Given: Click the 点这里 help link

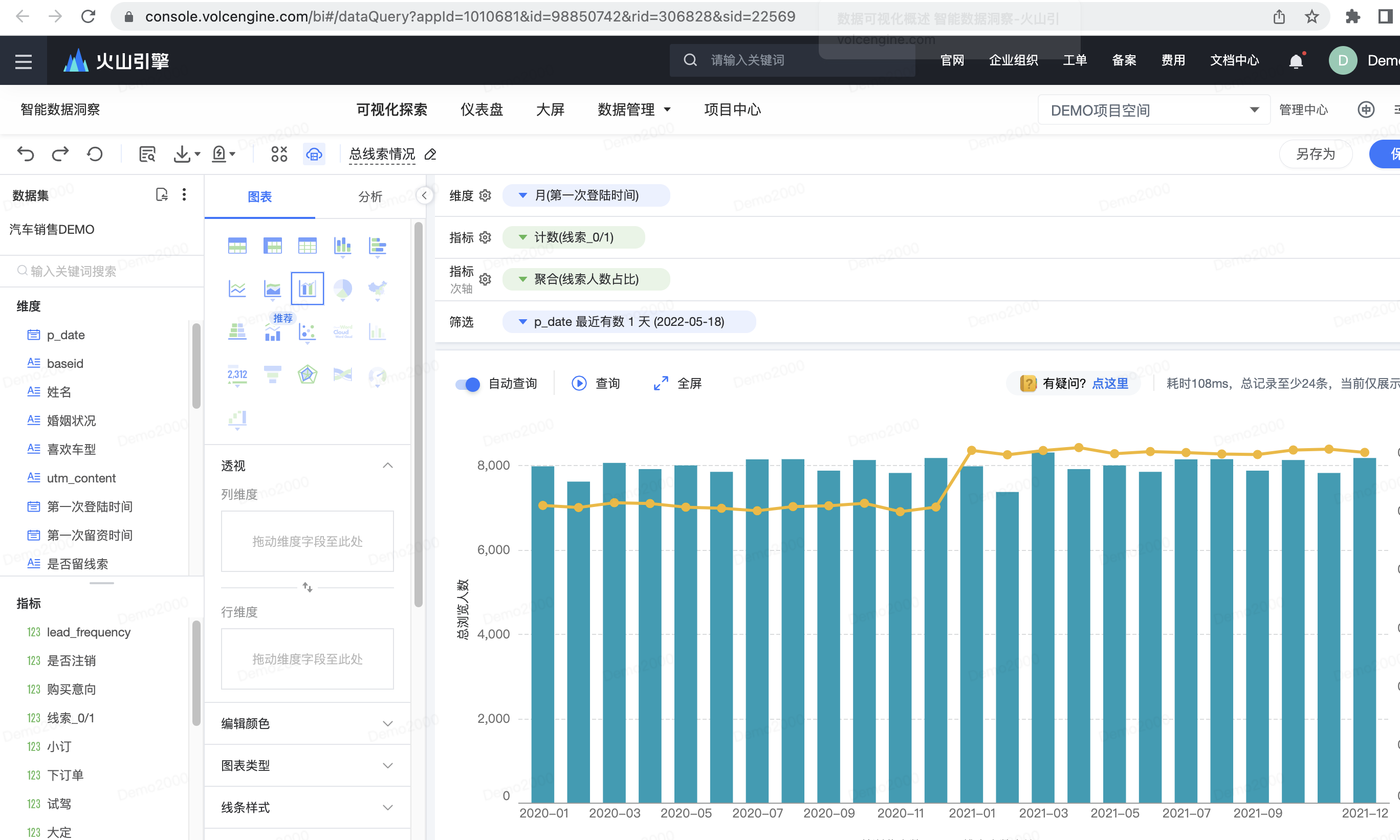Looking at the screenshot, I should point(1109,384).
